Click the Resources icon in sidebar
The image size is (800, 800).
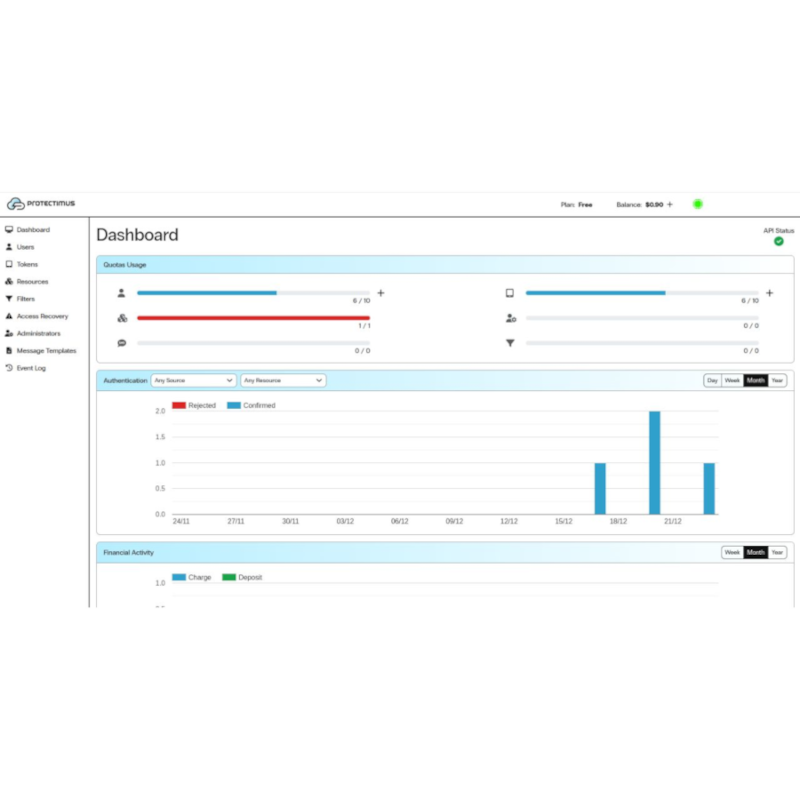[x=9, y=282]
